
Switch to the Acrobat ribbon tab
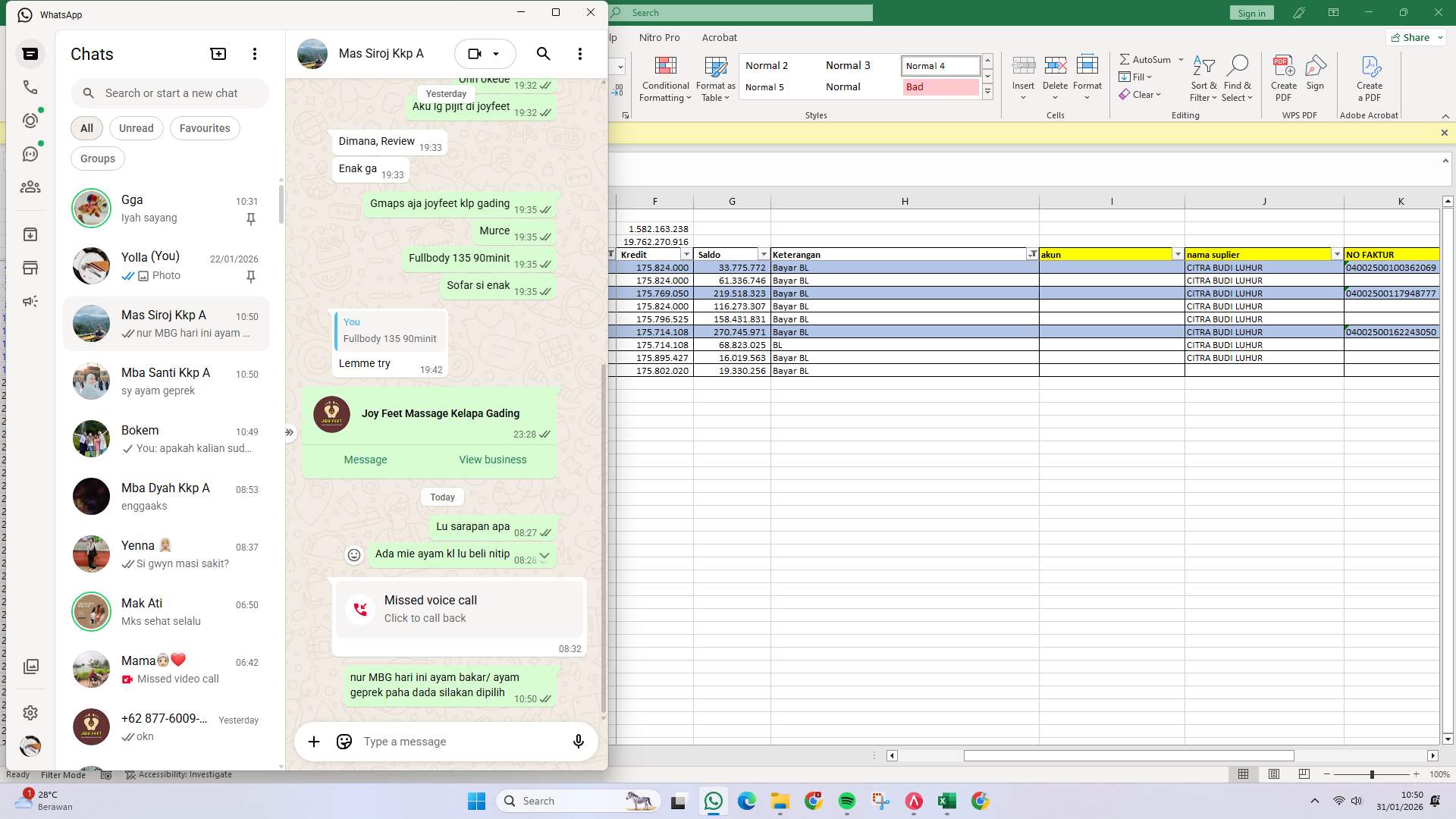719,37
